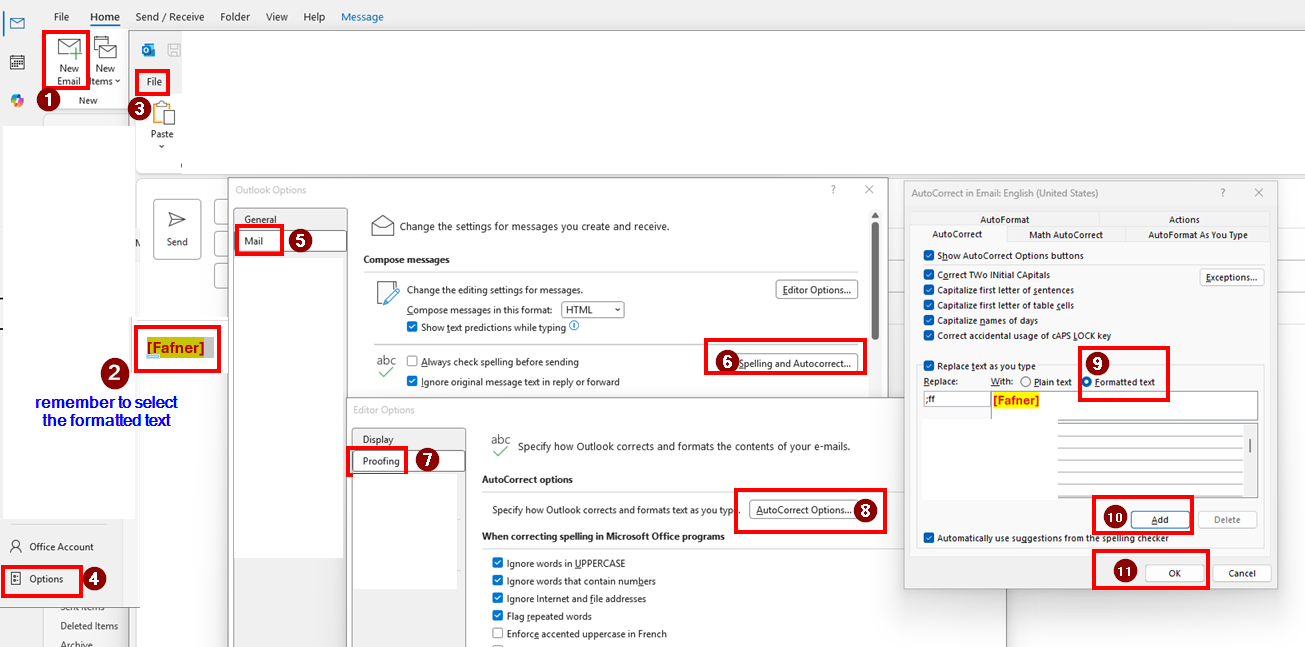This screenshot has width=1305, height=647.
Task: Click the Exceptions button
Action: point(1232,277)
